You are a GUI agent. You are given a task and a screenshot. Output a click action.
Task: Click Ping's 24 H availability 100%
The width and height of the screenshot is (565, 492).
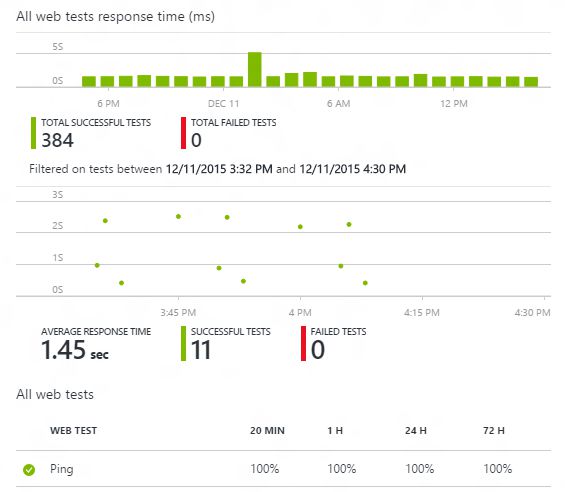coord(419,469)
